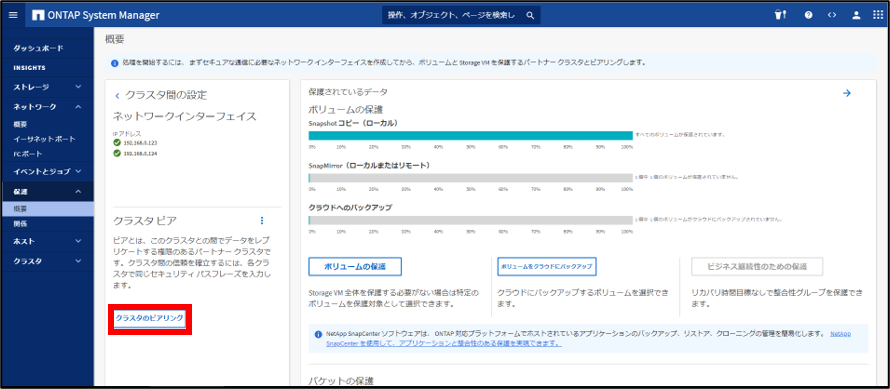Click info icon in the top notice banner

[114, 62]
